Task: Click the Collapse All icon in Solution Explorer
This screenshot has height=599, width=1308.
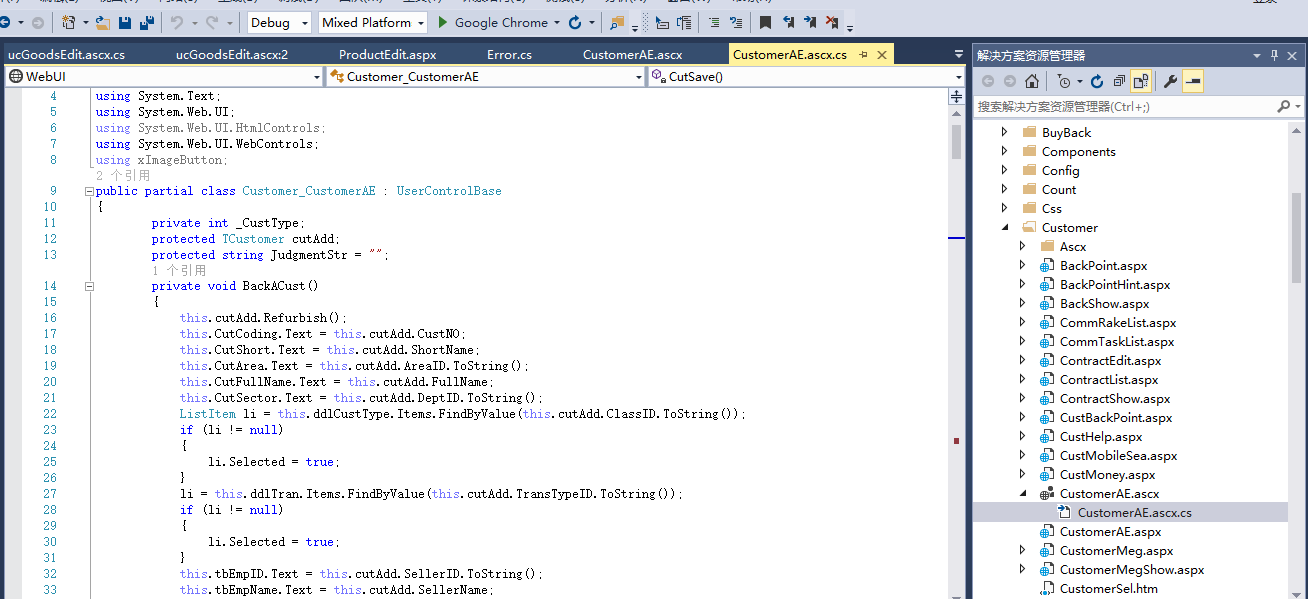Action: 1119,81
